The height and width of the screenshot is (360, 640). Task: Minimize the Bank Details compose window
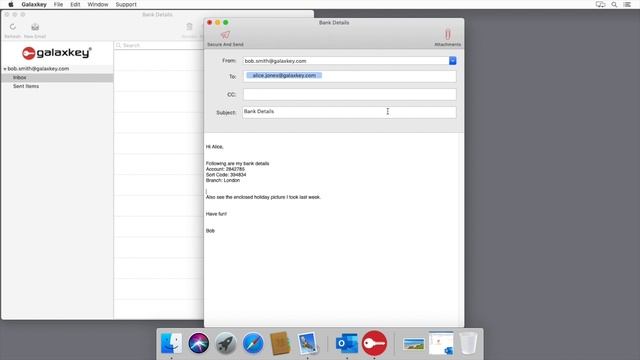coord(218,22)
